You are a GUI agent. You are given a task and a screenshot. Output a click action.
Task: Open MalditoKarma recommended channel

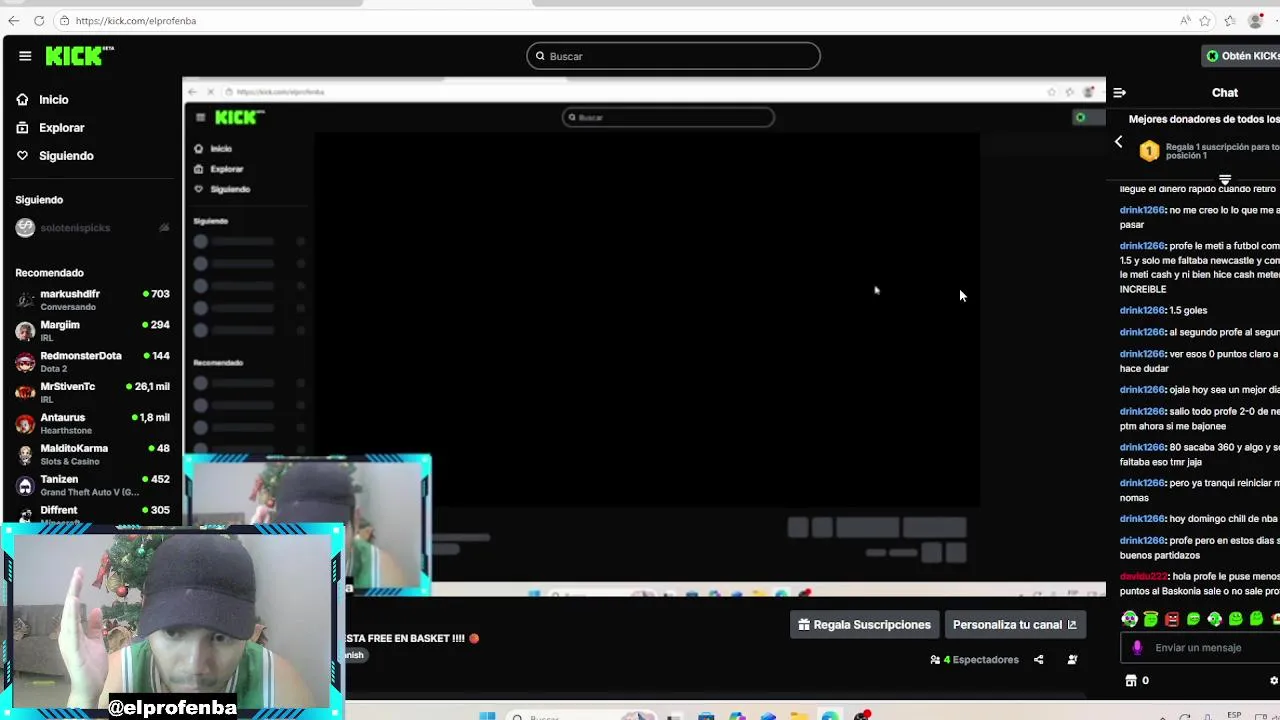[x=92, y=454]
